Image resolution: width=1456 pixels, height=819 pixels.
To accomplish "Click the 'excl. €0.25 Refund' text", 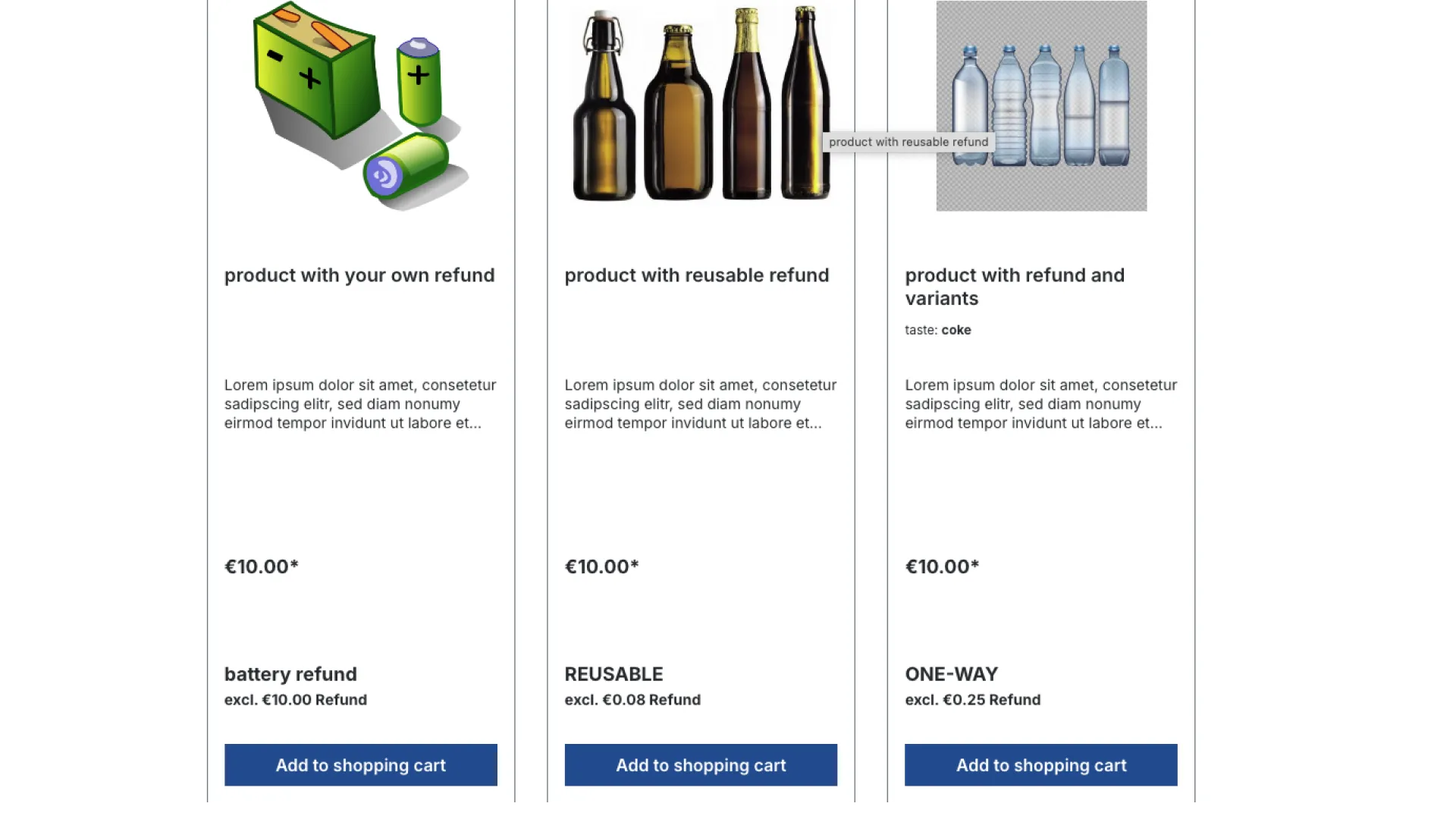I will (x=973, y=700).
